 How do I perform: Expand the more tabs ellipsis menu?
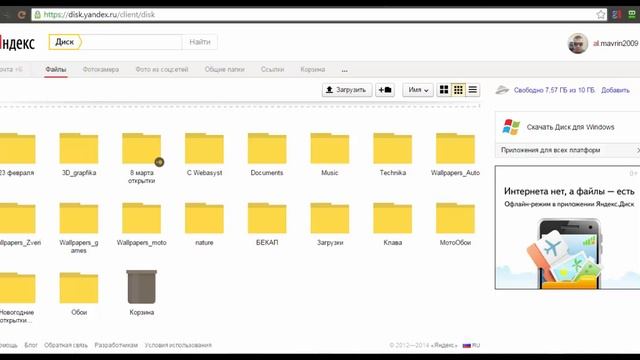[344, 70]
